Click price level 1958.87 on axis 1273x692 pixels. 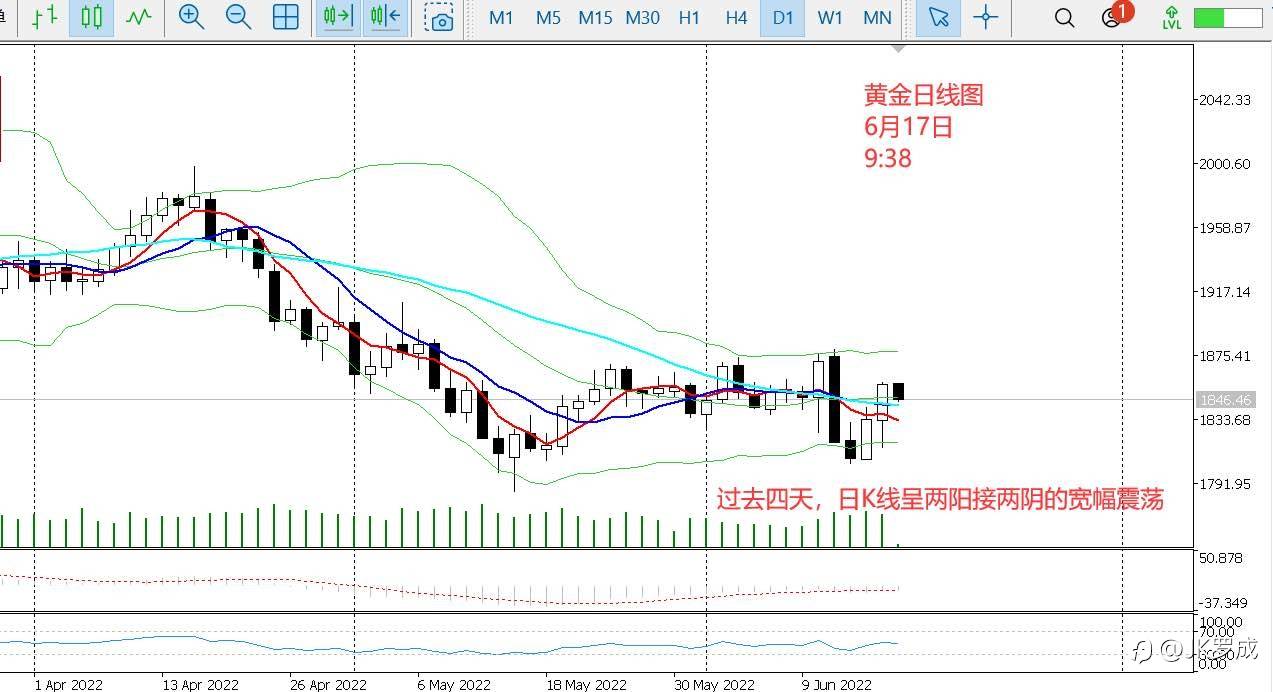(x=1225, y=228)
